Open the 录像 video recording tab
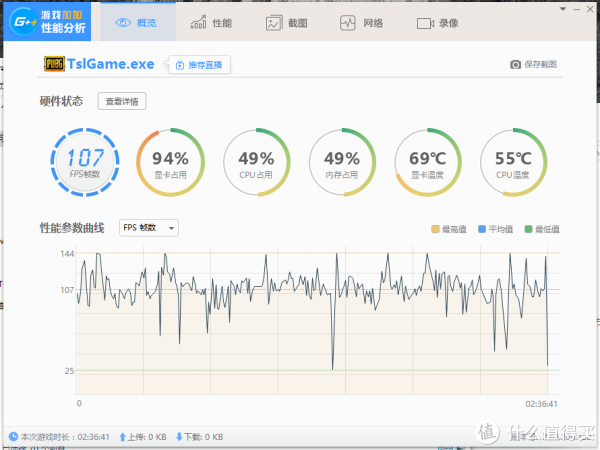Screen dimensions: 600x450 pyautogui.click(x=436, y=22)
